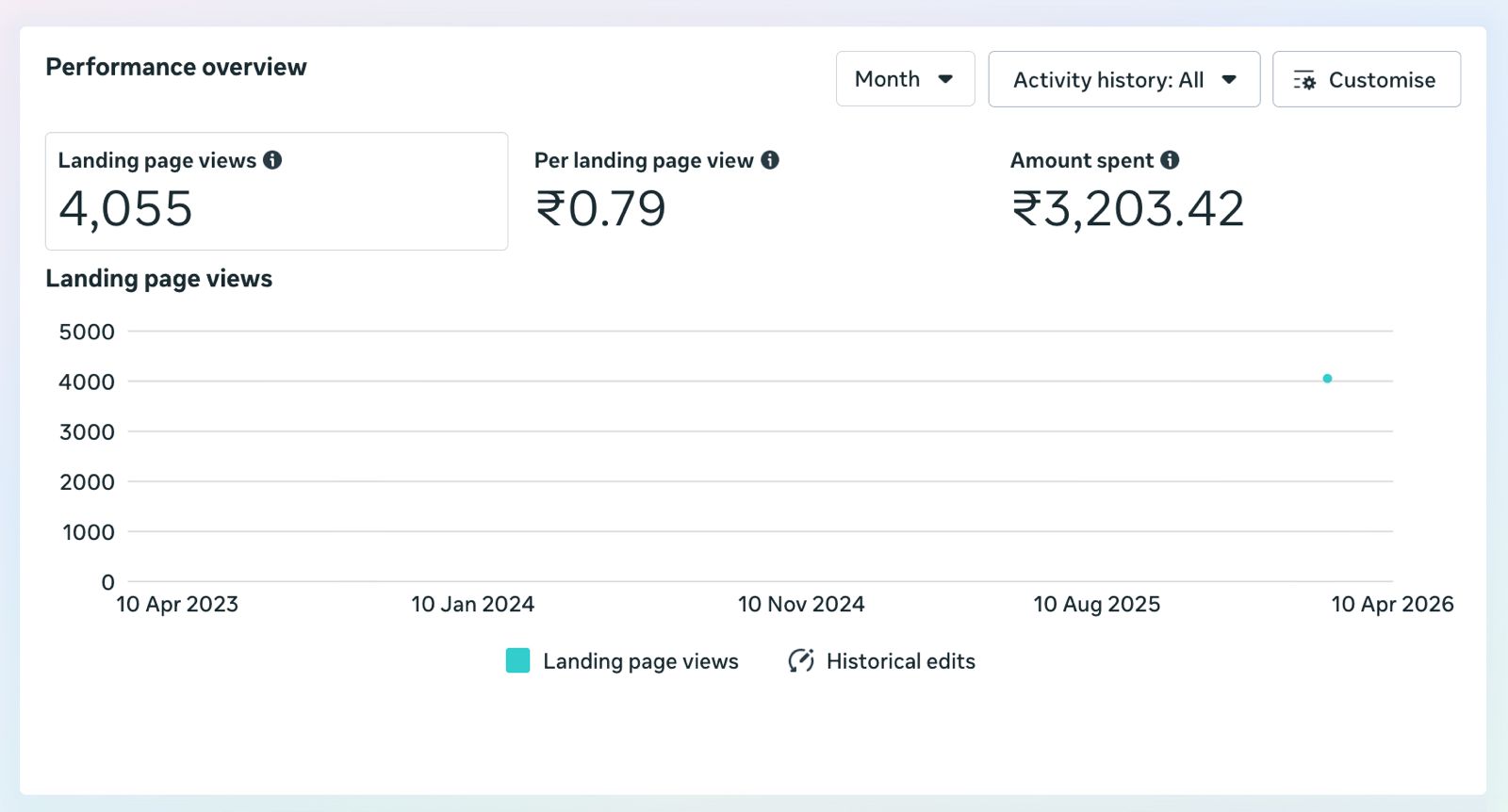The height and width of the screenshot is (812, 1508).
Task: Click the Activity history dropdown caret
Action: click(x=1229, y=79)
